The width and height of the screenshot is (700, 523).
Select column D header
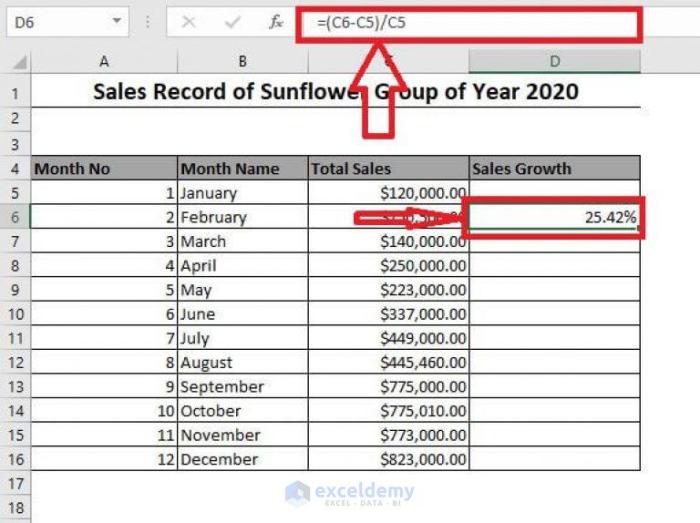point(554,62)
